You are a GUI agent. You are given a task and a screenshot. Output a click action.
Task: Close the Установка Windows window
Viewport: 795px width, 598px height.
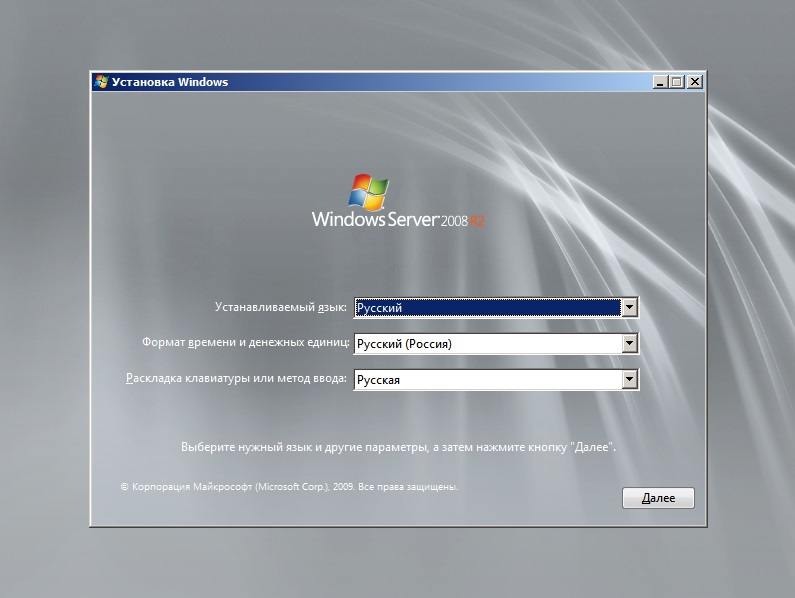[x=695, y=82]
